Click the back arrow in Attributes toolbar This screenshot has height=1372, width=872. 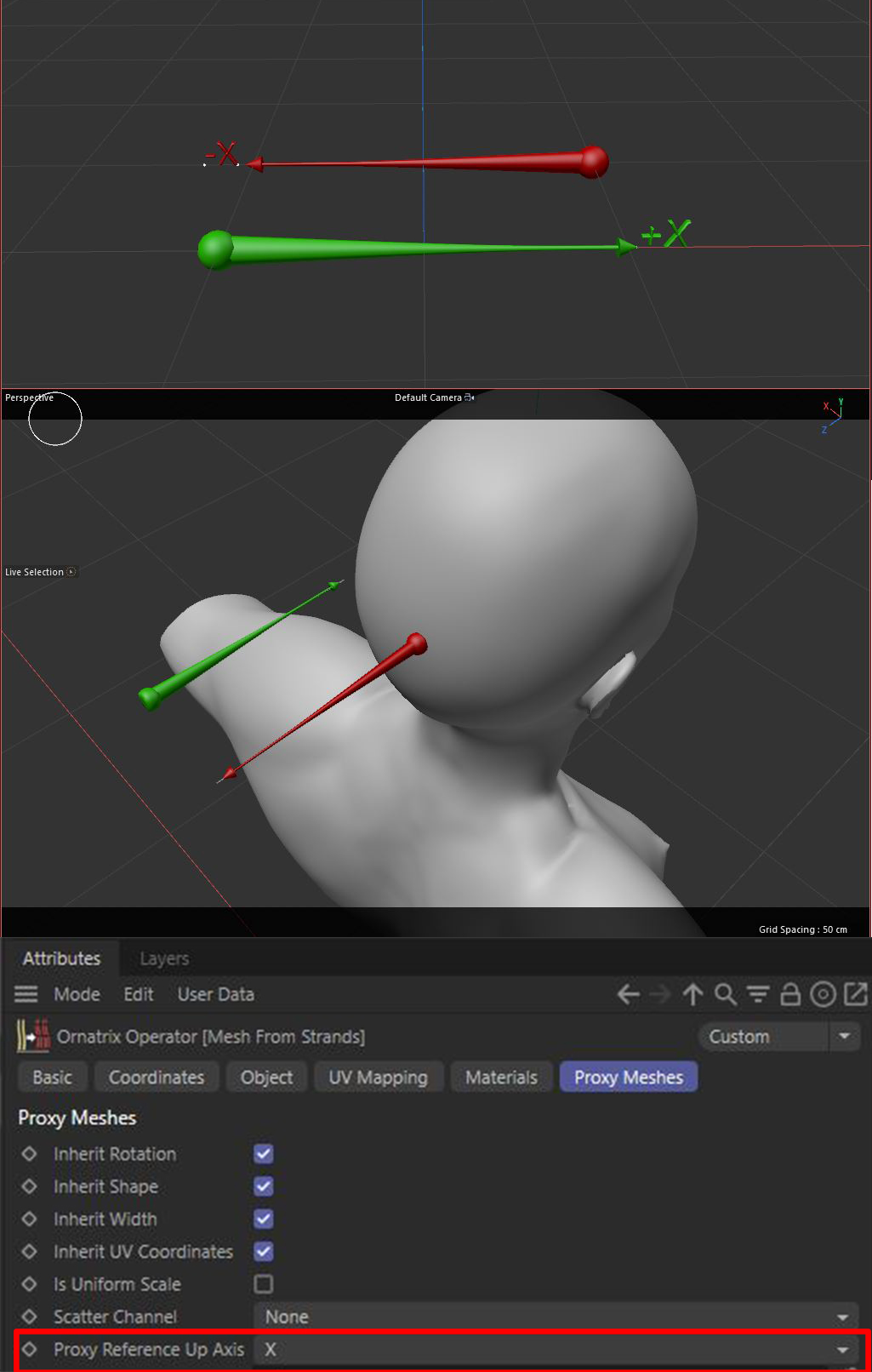point(628,994)
